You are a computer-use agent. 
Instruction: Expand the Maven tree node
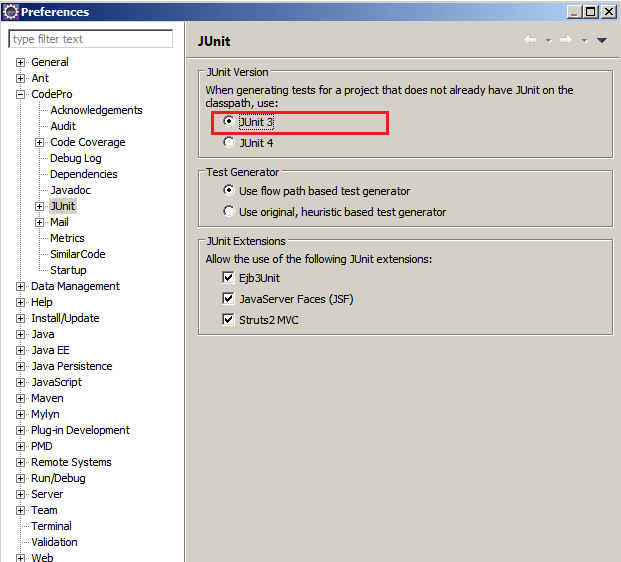tap(20, 399)
